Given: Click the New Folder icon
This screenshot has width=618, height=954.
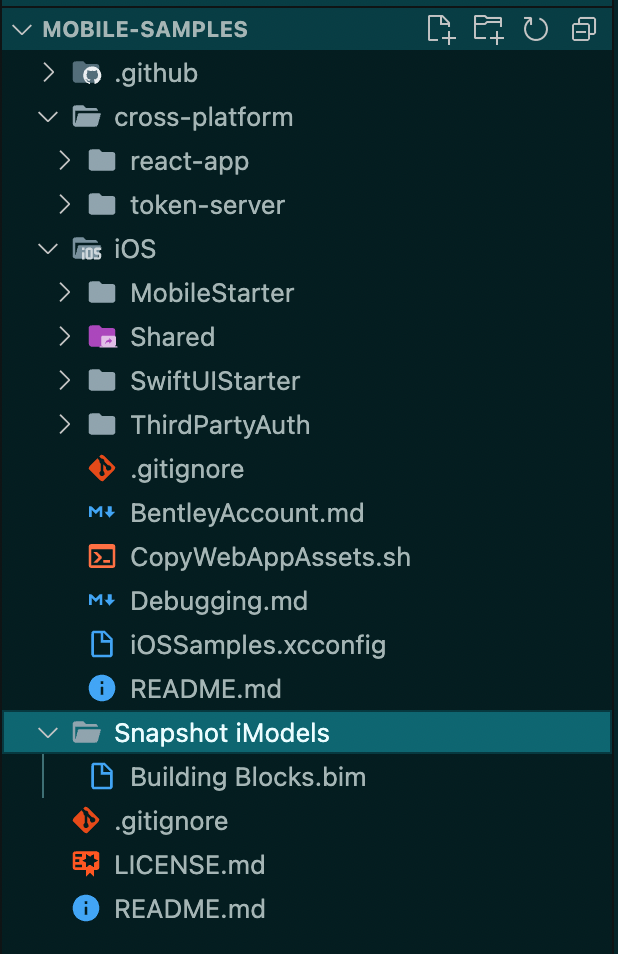Looking at the screenshot, I should [x=488, y=29].
